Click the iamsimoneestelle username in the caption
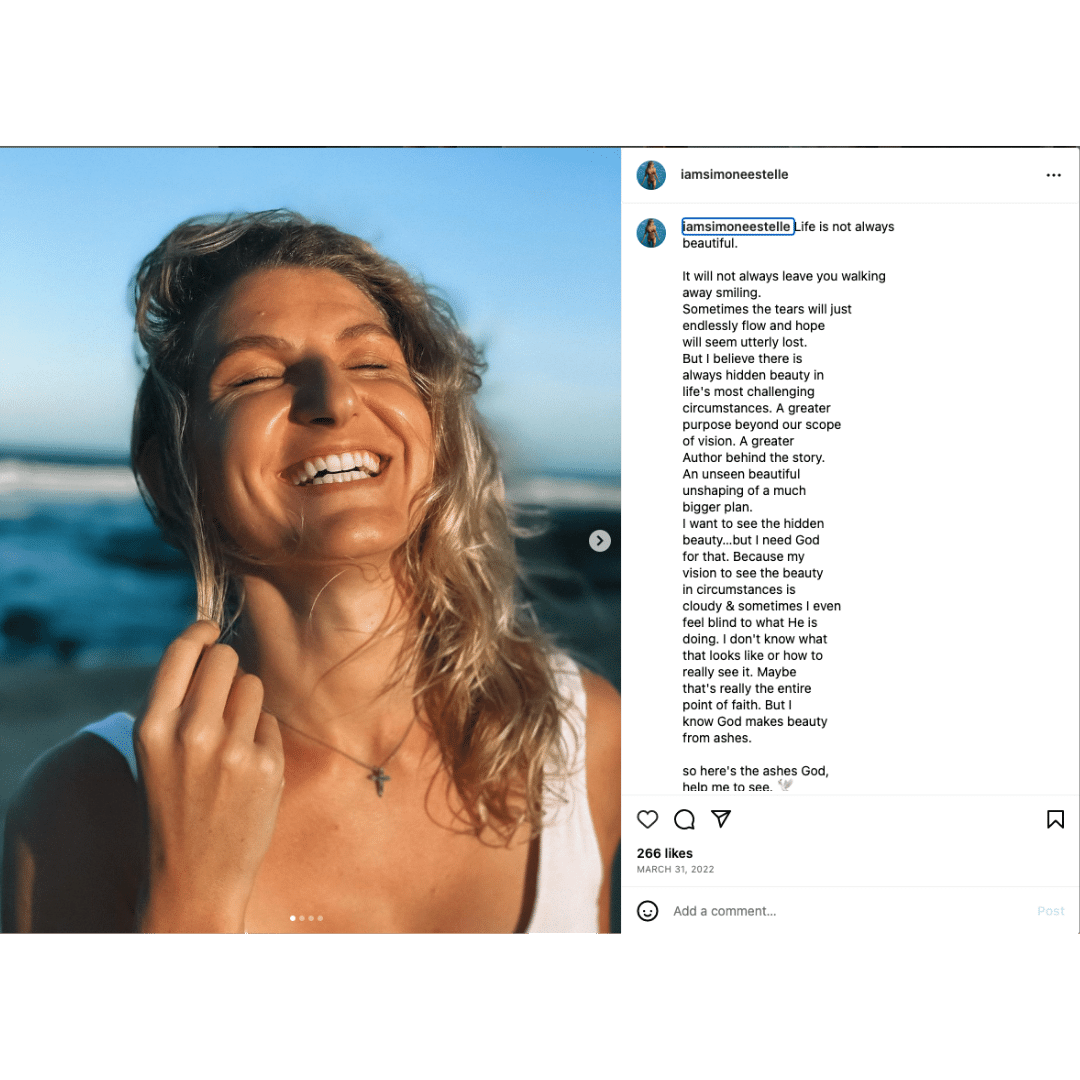This screenshot has height=1080, width=1080. coord(737,227)
